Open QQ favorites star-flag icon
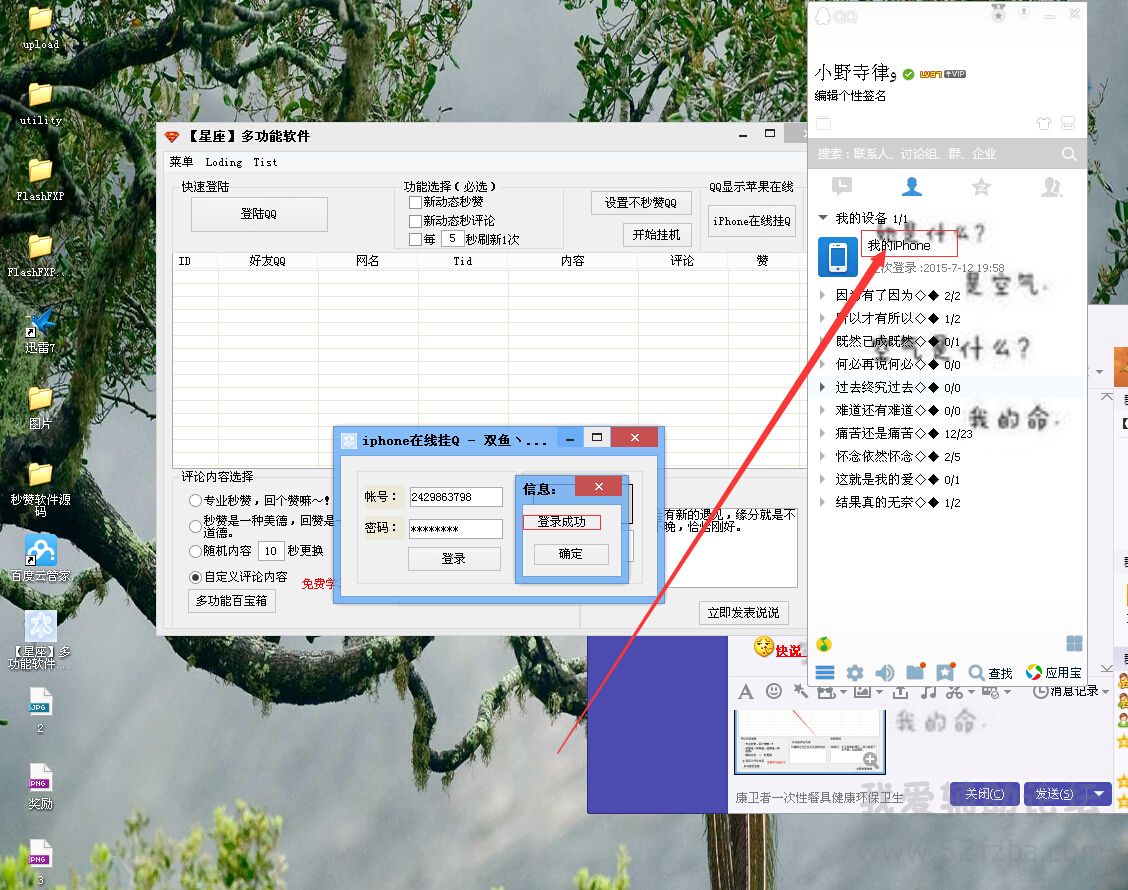1128x890 pixels. coord(945,672)
